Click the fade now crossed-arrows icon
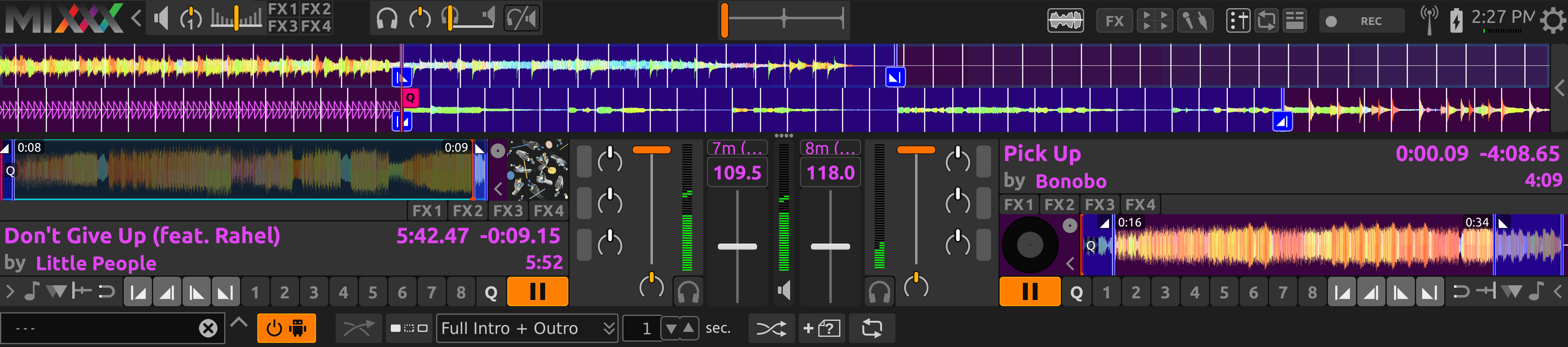1568x347 pixels. click(x=358, y=329)
